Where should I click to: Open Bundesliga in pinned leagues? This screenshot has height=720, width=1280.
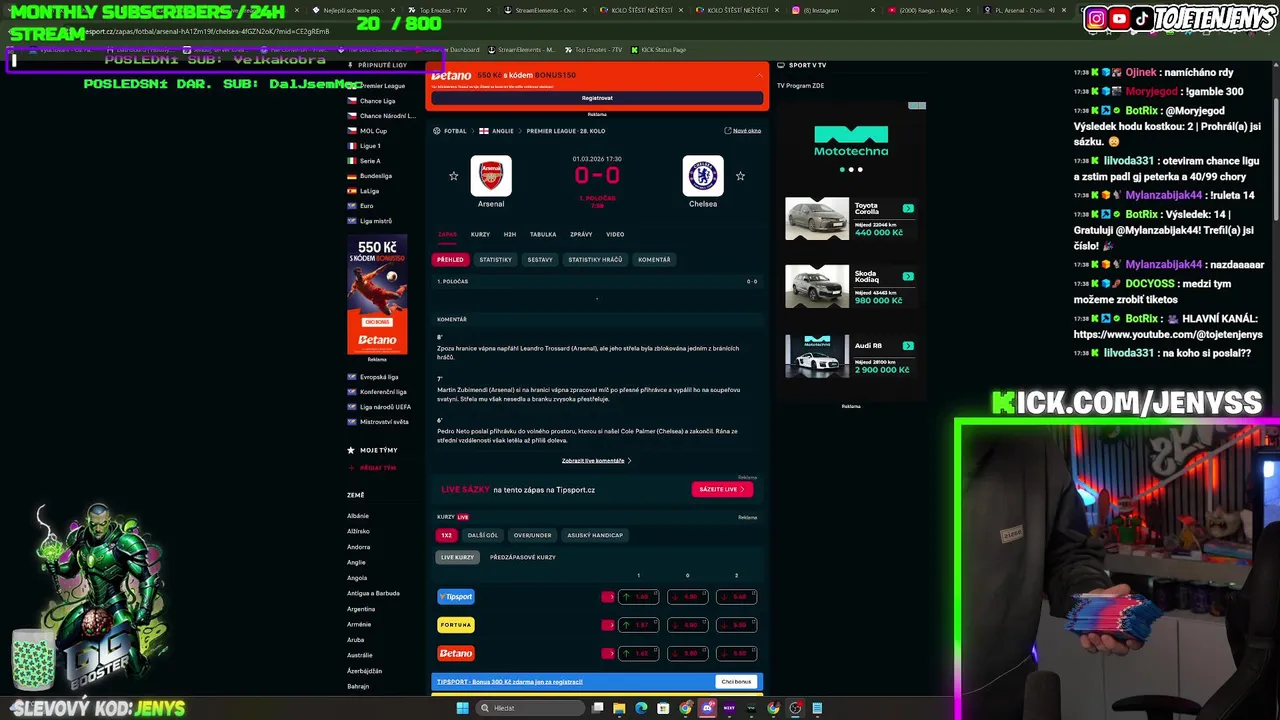pos(376,176)
